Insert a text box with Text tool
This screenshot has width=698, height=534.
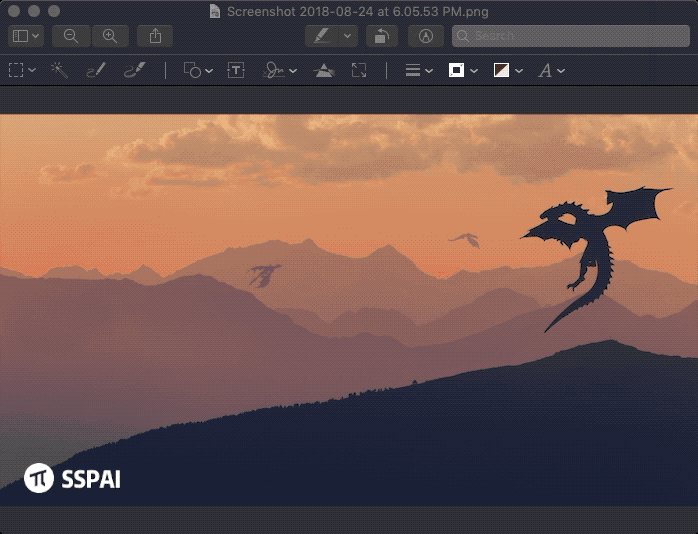pos(236,70)
